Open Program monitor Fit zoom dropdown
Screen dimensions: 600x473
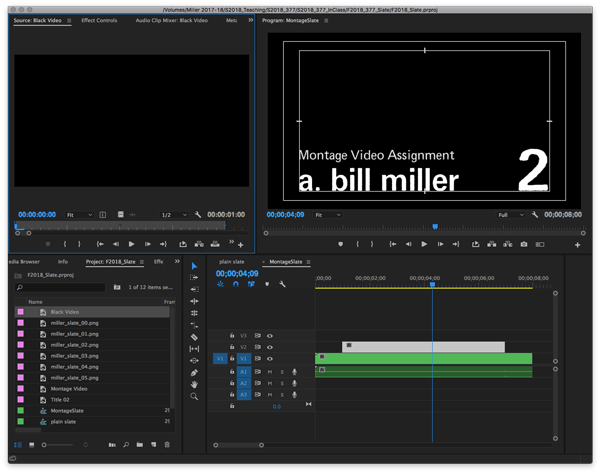tap(328, 215)
